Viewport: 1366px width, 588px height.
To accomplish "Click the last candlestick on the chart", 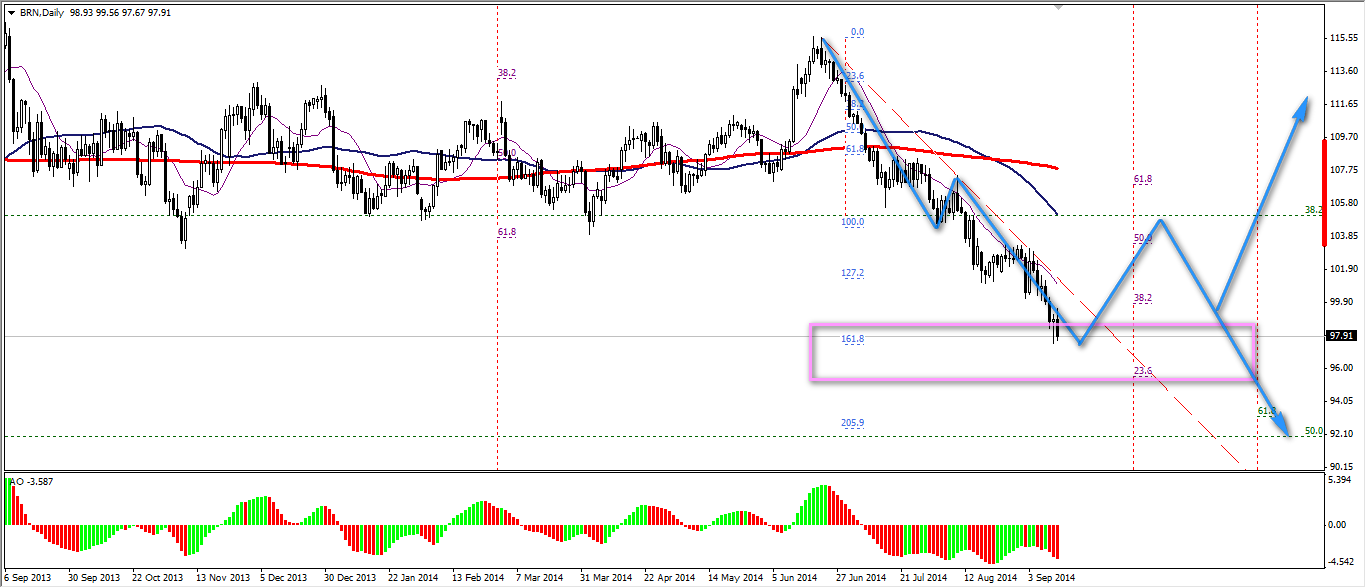I will (1057, 329).
